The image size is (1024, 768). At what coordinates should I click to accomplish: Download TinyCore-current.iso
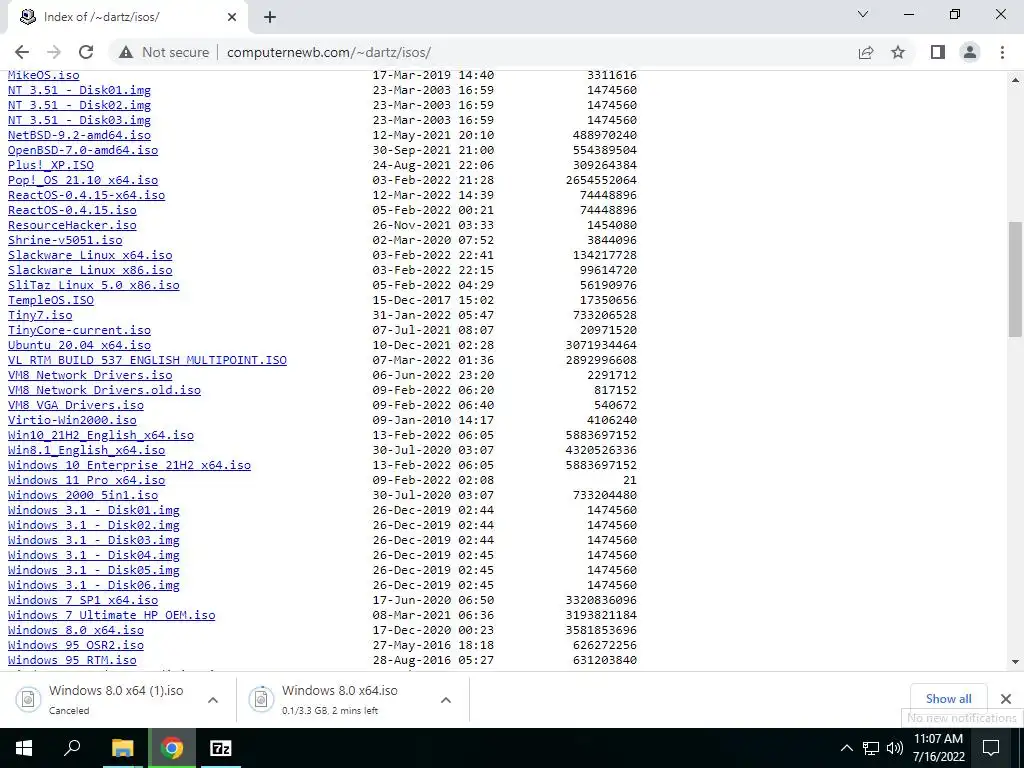click(79, 330)
